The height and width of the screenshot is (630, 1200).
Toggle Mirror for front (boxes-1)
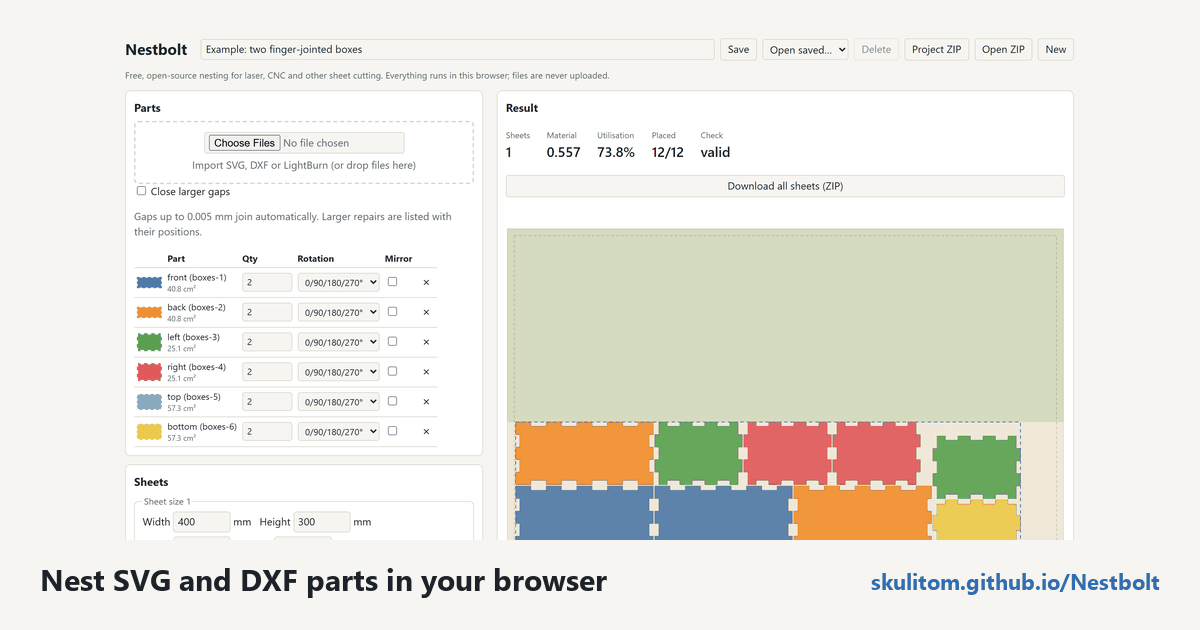[x=392, y=282]
